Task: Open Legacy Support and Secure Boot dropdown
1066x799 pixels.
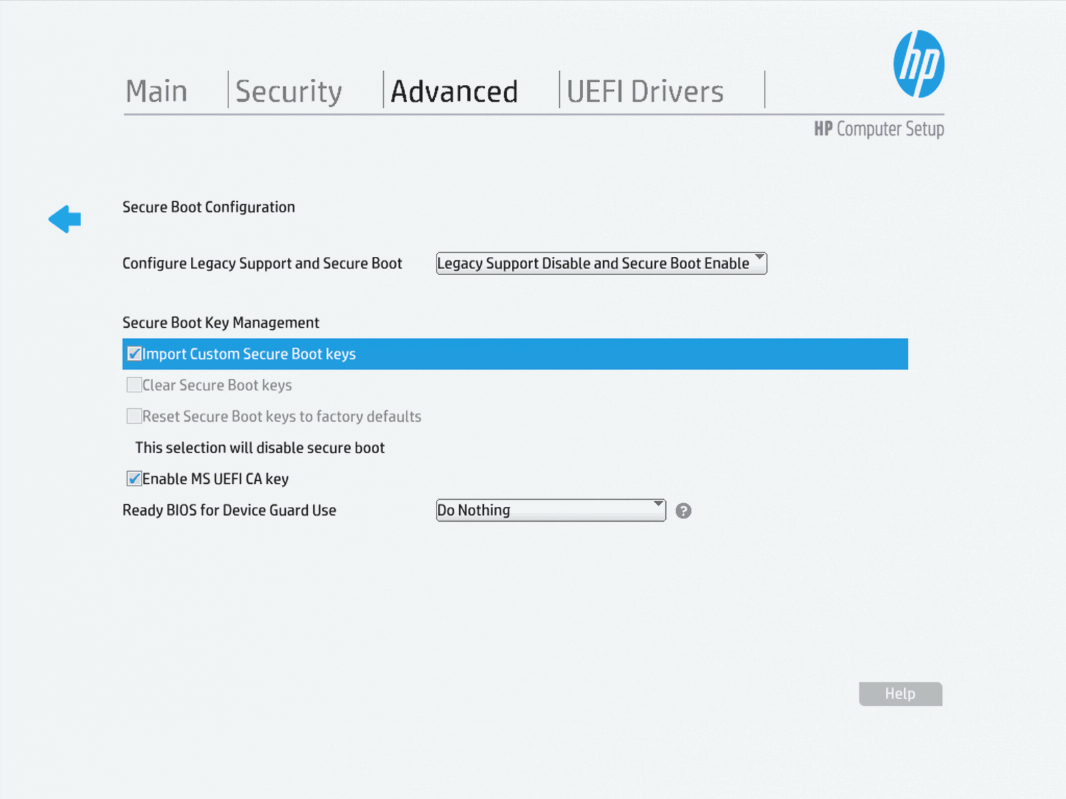Action: tap(601, 263)
